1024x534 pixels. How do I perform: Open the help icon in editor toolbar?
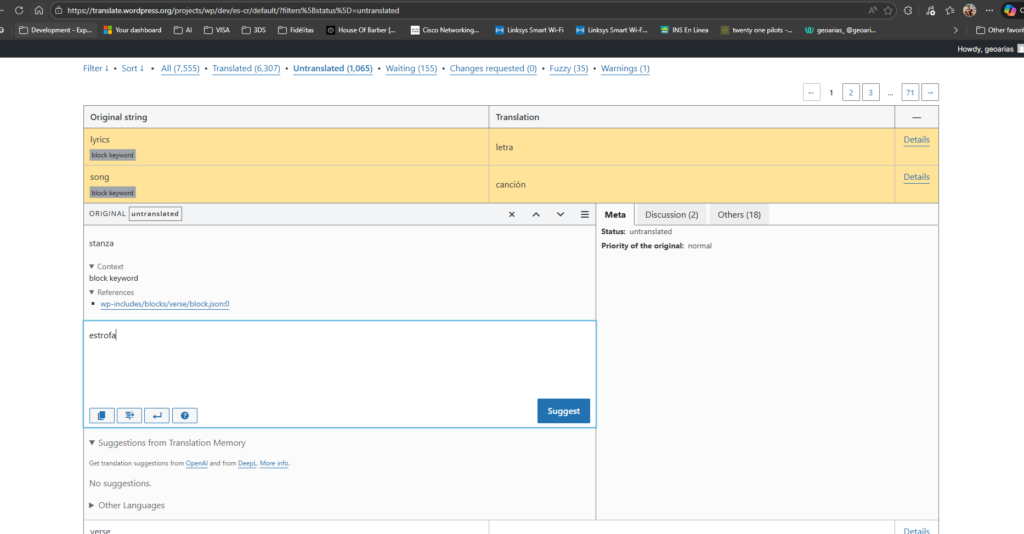(185, 415)
